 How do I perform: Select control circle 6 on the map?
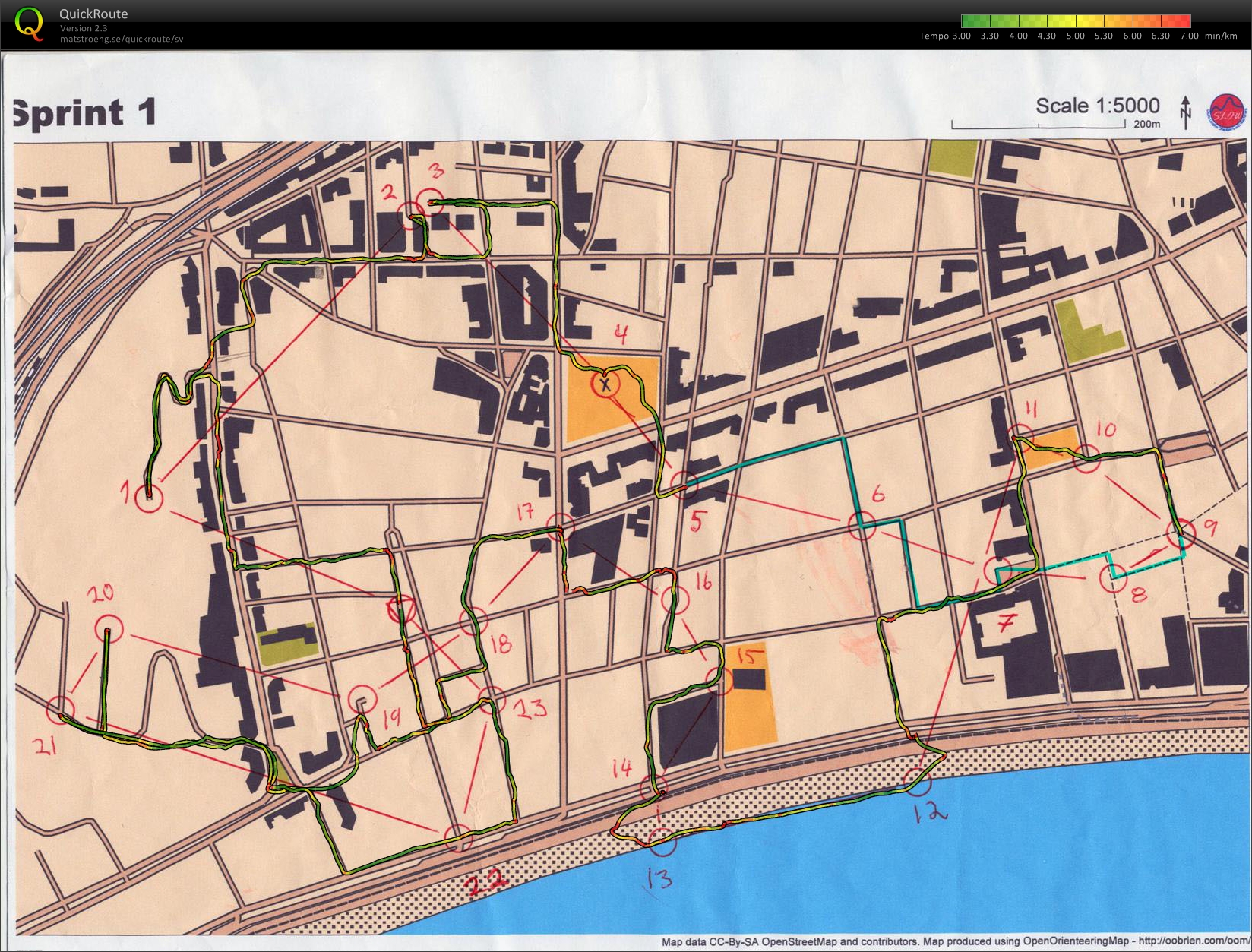point(862,524)
